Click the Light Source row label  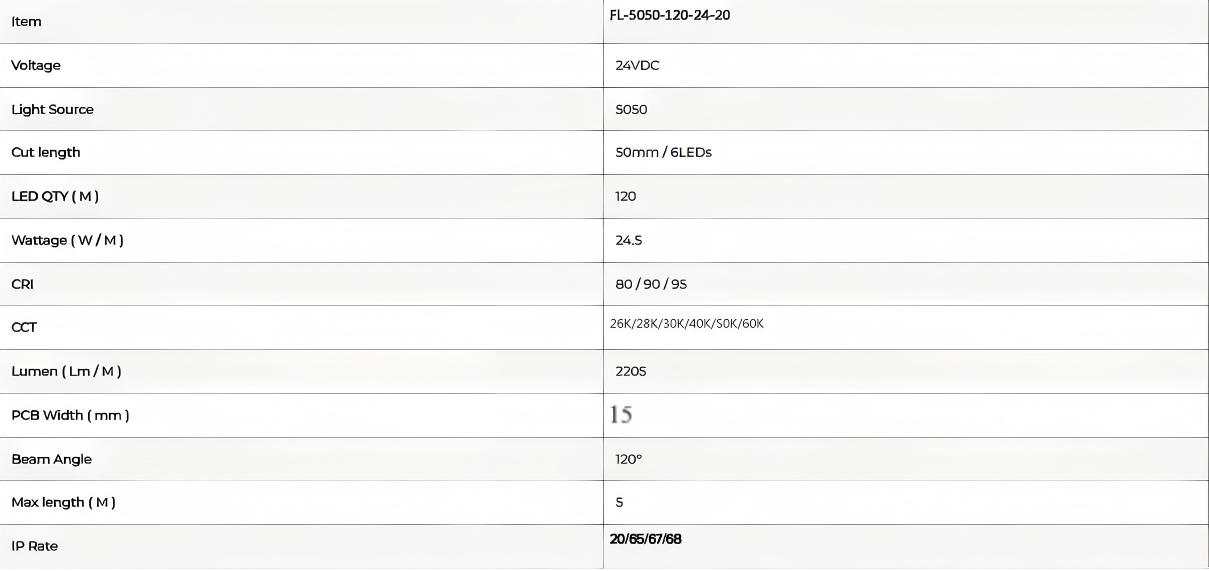click(x=52, y=109)
